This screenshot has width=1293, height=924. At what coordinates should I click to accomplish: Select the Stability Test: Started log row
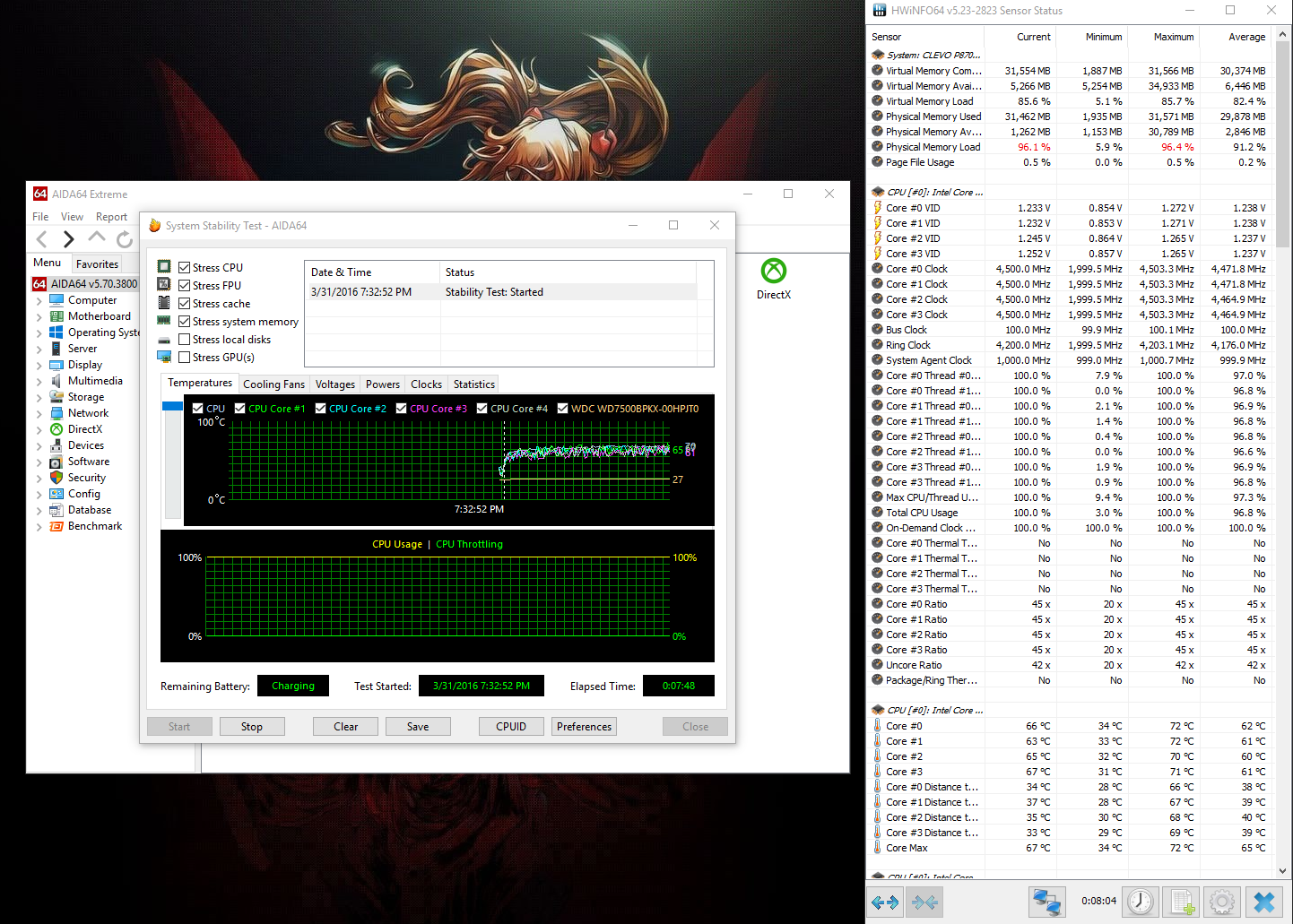click(x=501, y=292)
